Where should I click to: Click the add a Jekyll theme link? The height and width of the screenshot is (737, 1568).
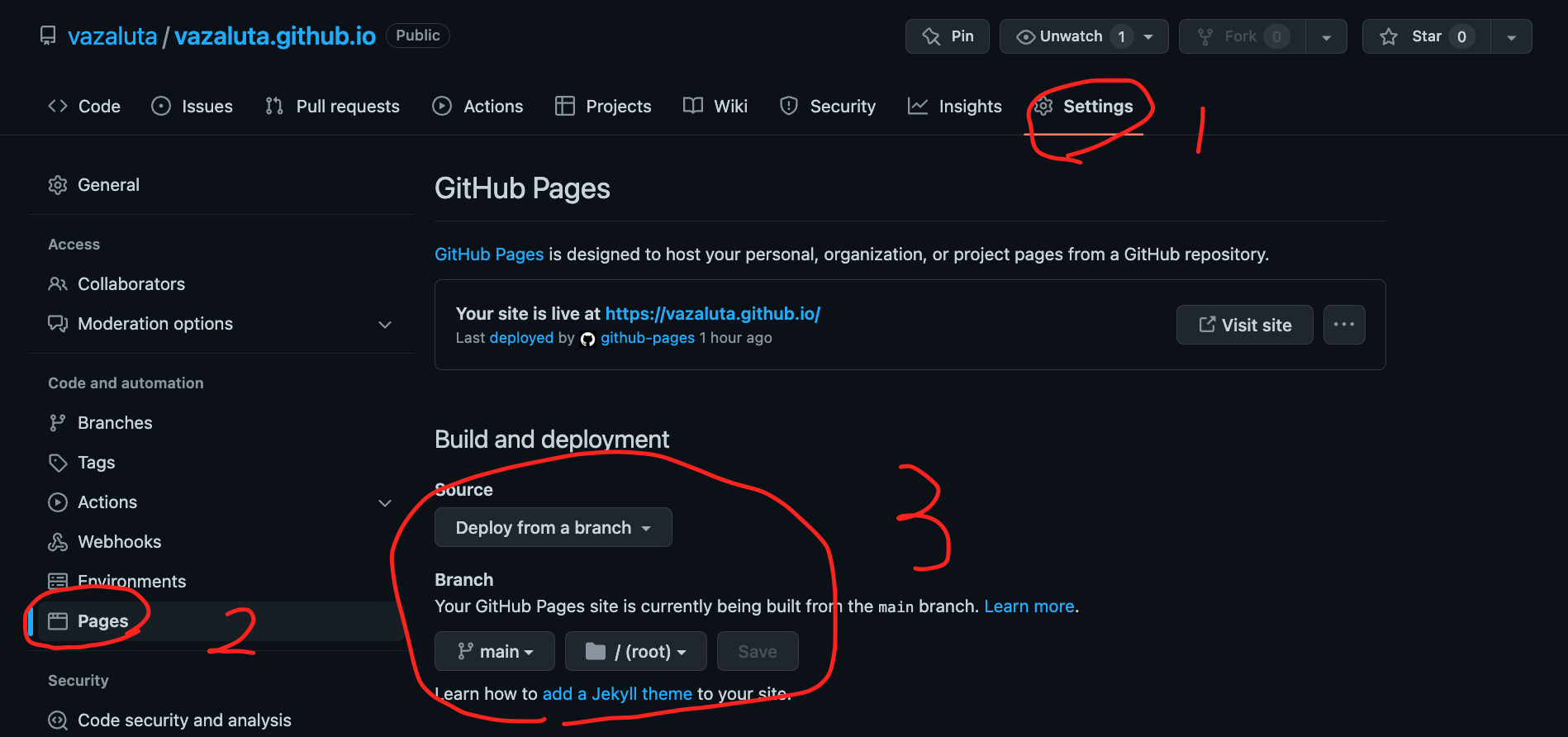pos(617,694)
